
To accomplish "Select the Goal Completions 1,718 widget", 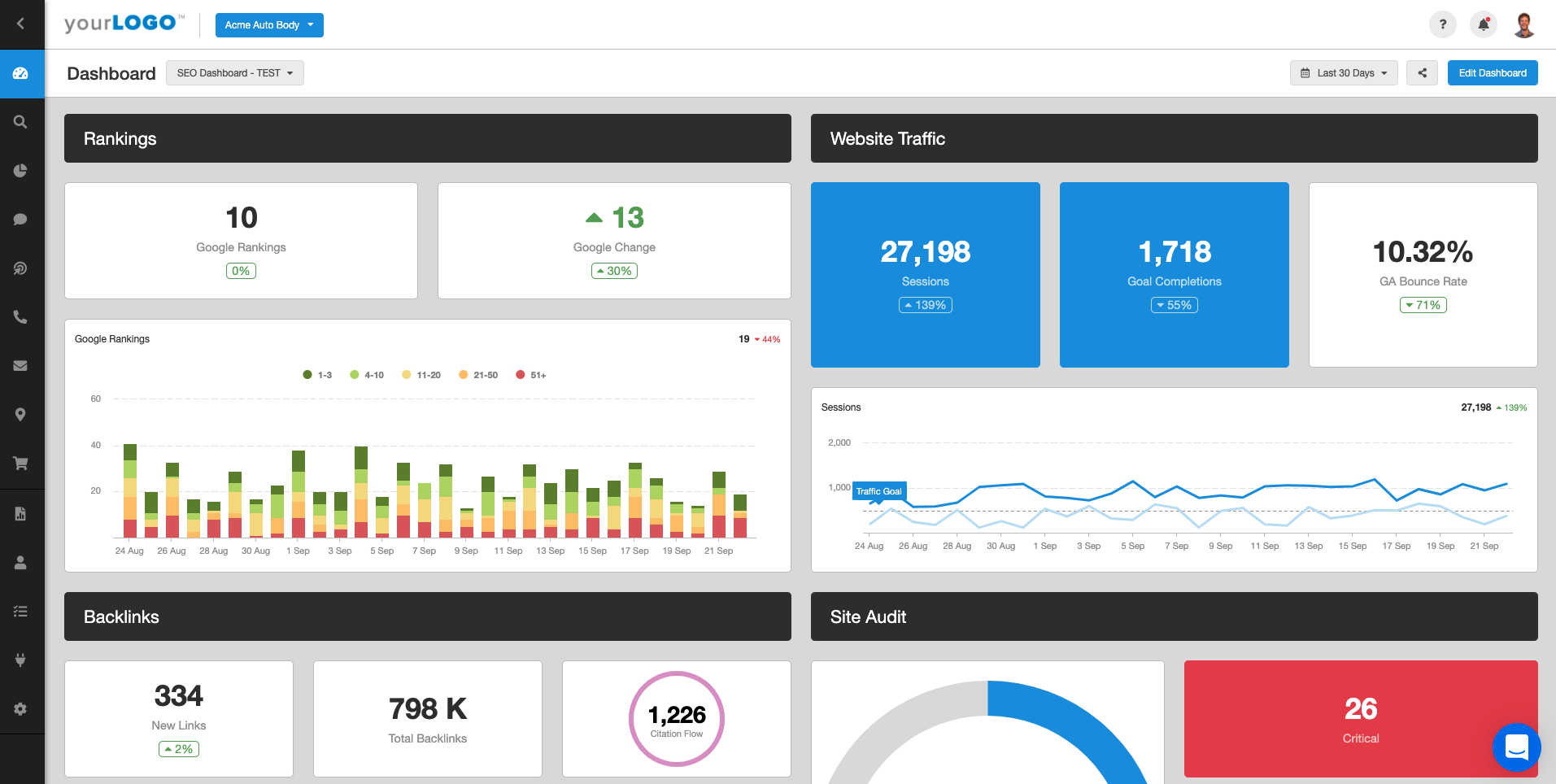I will (x=1175, y=275).
